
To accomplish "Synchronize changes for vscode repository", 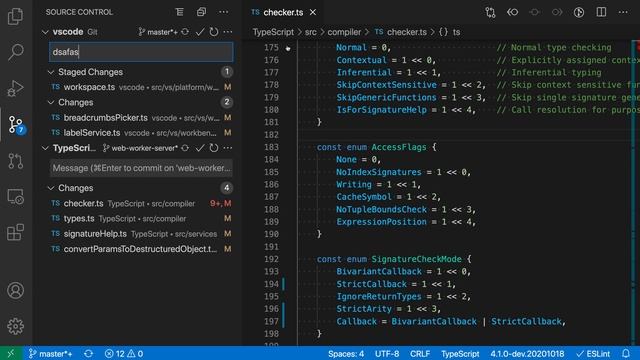I will point(185,31).
